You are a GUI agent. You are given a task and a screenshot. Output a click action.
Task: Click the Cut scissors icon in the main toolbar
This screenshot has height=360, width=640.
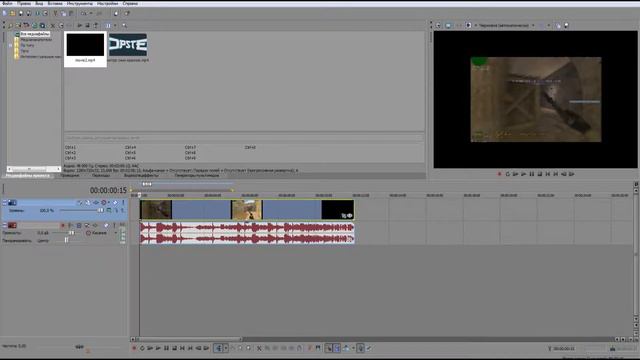[55, 13]
